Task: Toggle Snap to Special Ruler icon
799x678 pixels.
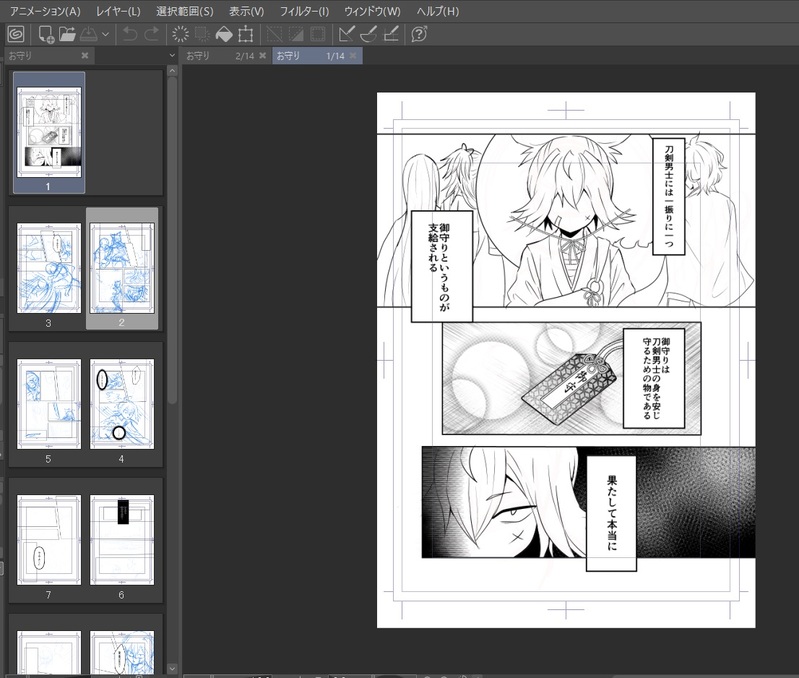Action: (368, 35)
